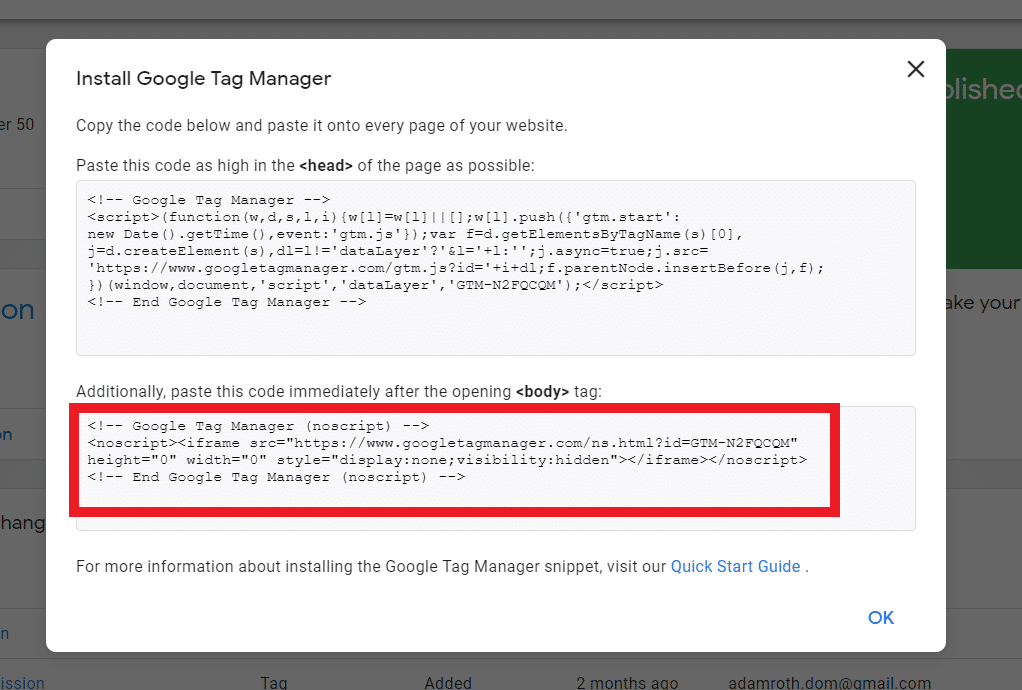Screen dimensions: 1022x690
Task: Click the 'Install Google Tag Manager' heading
Action: click(x=203, y=78)
